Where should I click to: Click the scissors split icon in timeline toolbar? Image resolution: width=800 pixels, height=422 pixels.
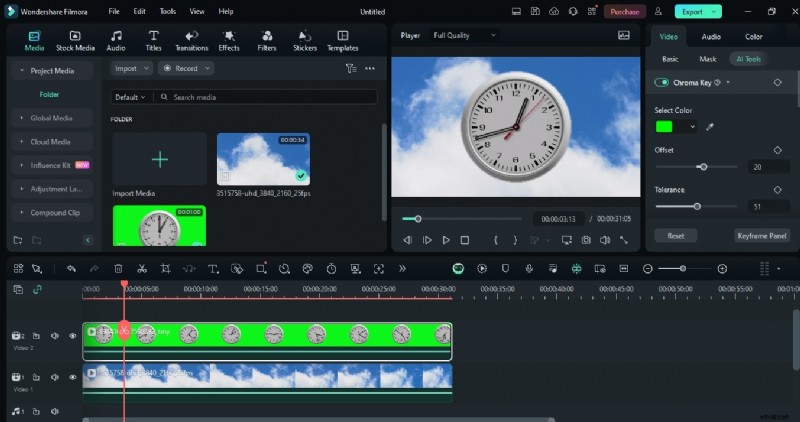click(x=142, y=269)
